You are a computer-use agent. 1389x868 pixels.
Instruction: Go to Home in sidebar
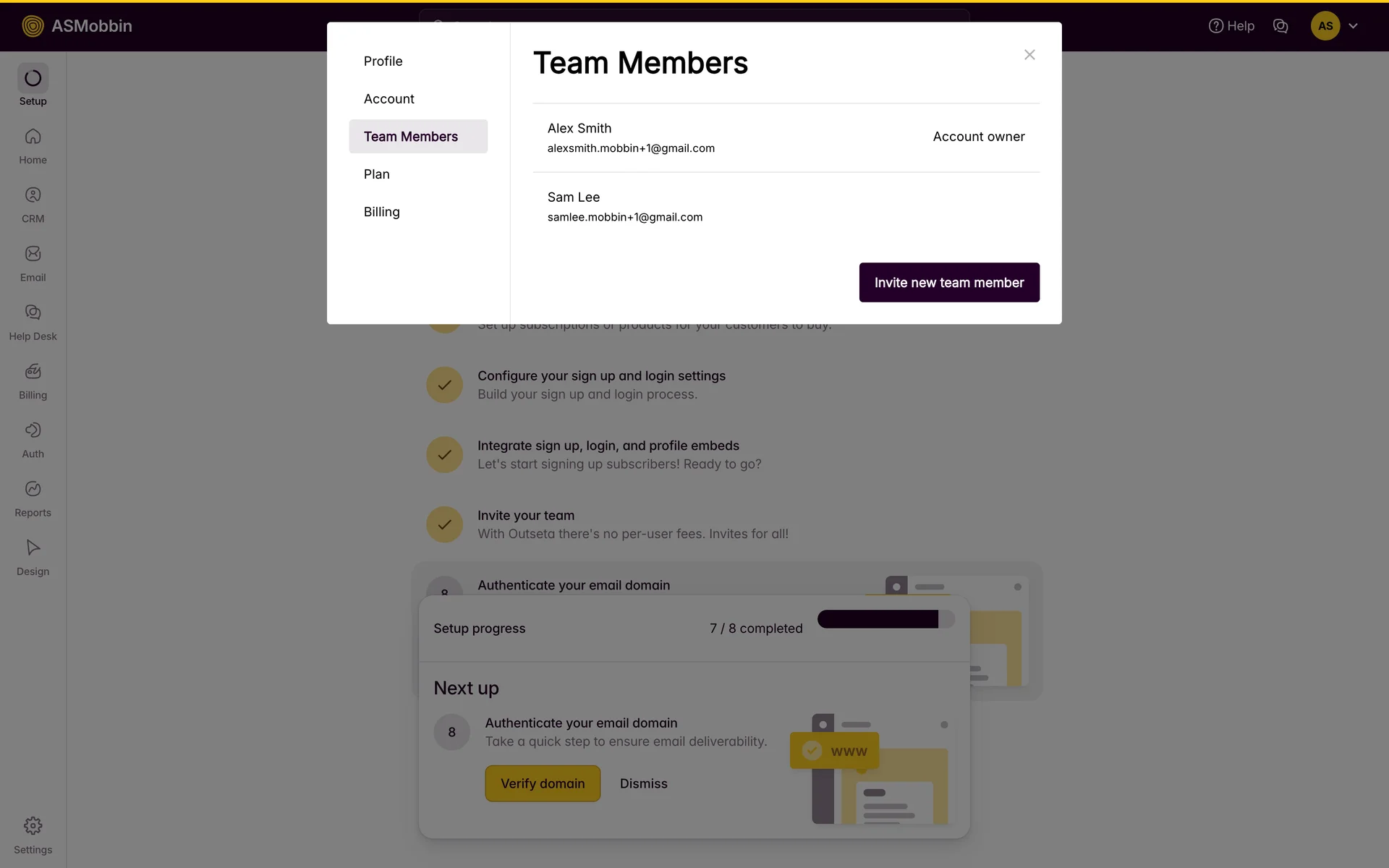(x=33, y=145)
